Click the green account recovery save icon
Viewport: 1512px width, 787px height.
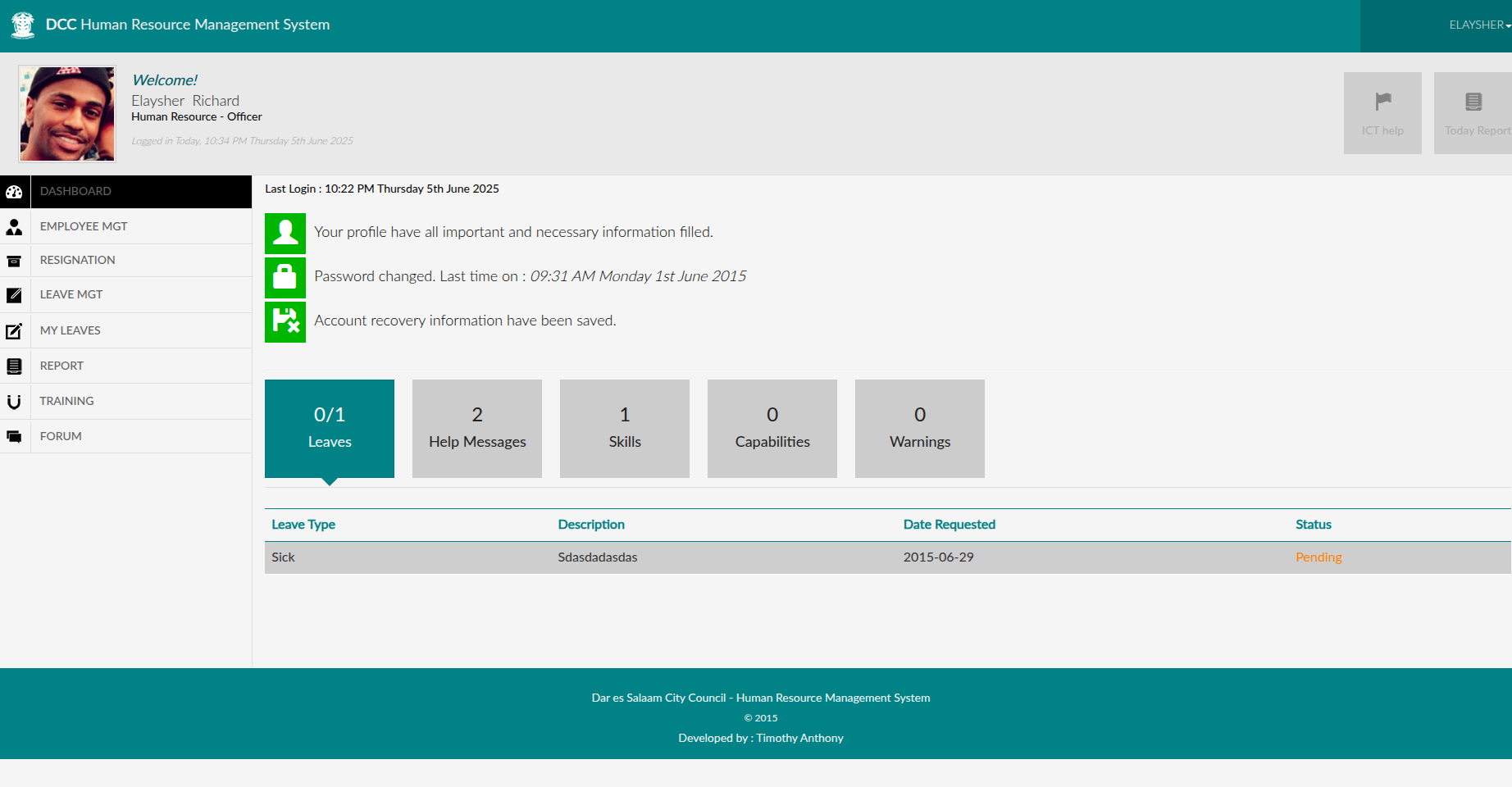click(285, 321)
